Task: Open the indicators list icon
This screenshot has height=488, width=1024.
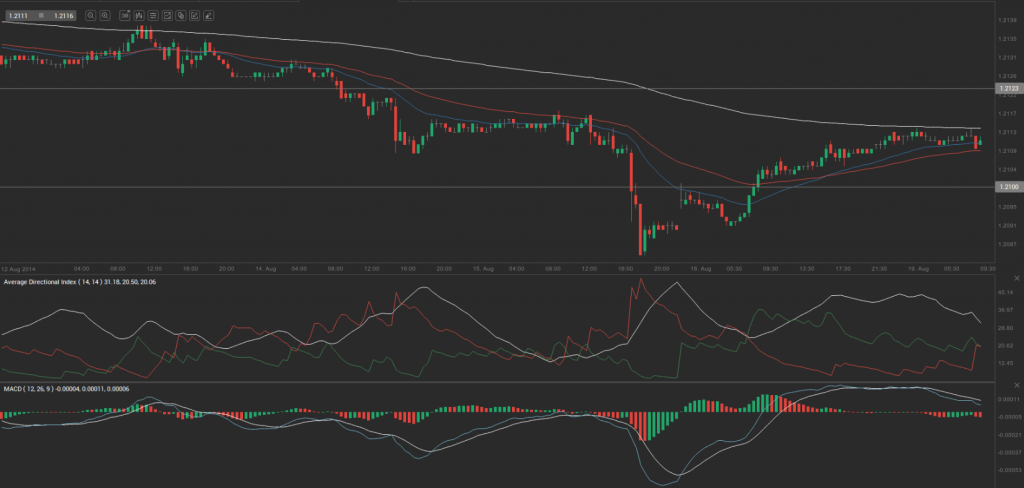Action: click(153, 15)
